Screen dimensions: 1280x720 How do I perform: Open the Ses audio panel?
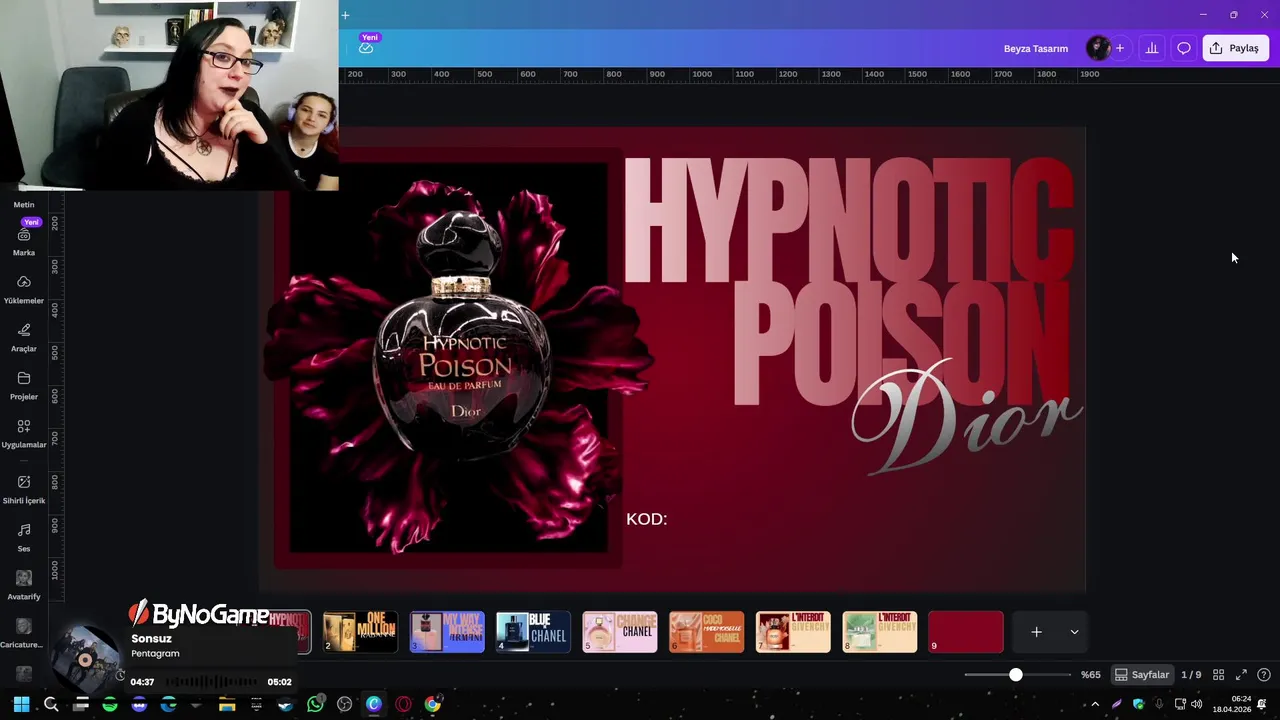tap(24, 537)
